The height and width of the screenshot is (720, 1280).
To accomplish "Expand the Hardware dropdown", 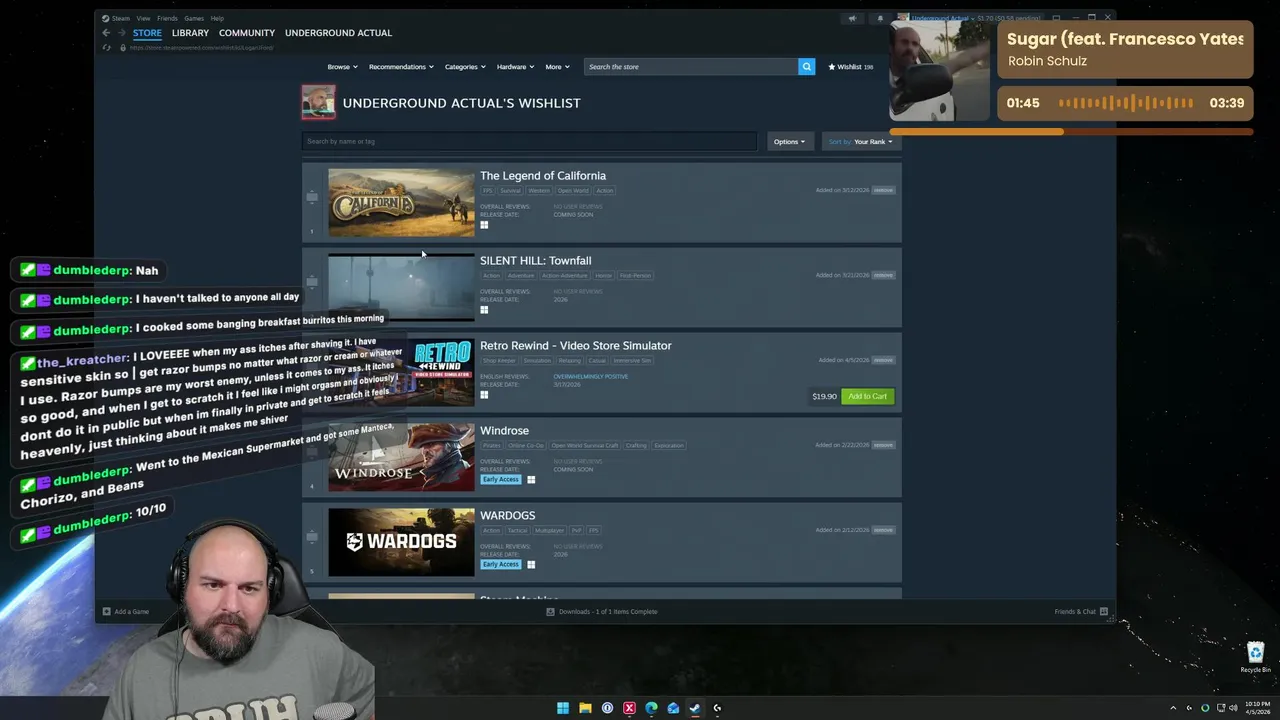I will click(515, 67).
